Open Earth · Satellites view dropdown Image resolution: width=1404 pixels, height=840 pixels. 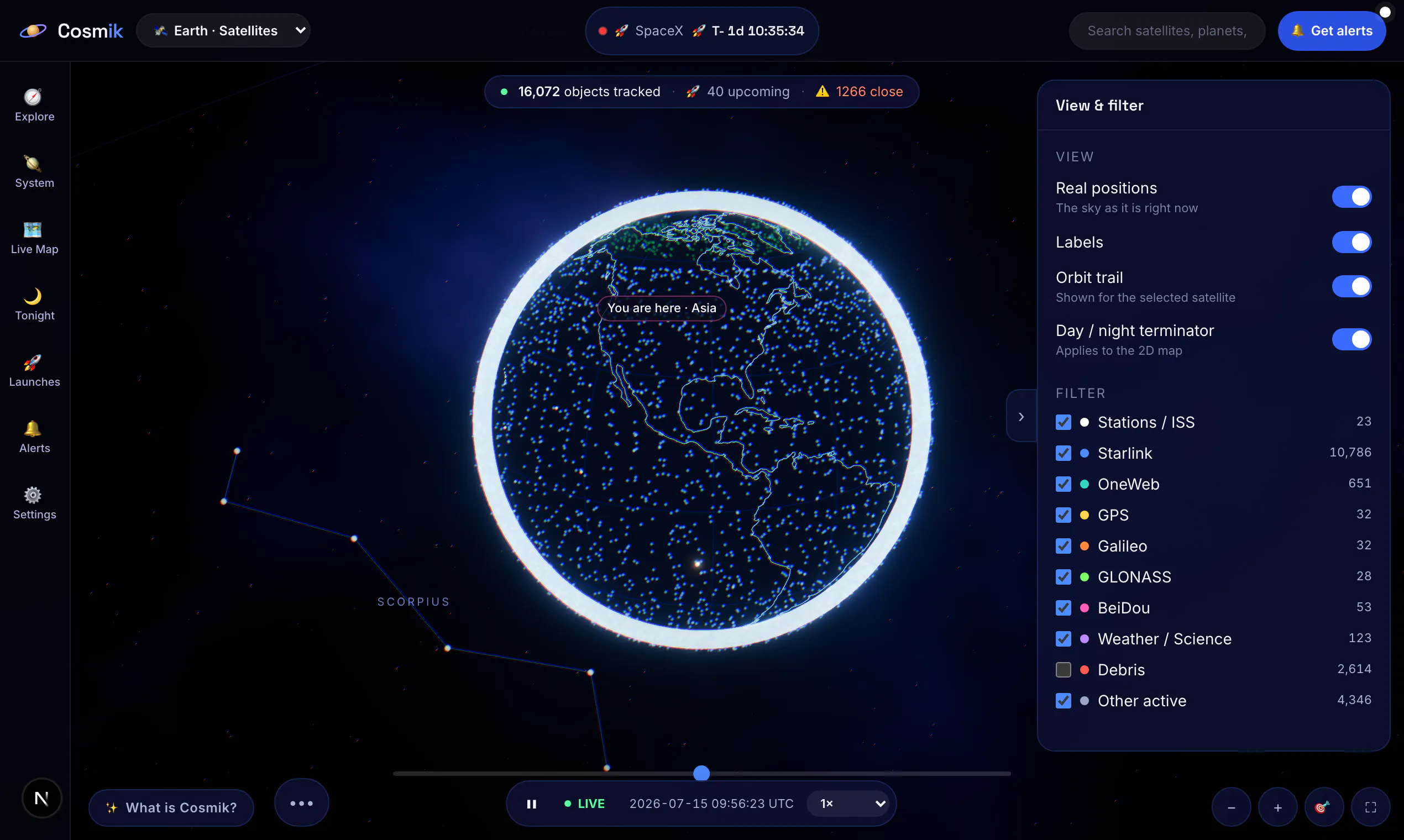coord(223,30)
